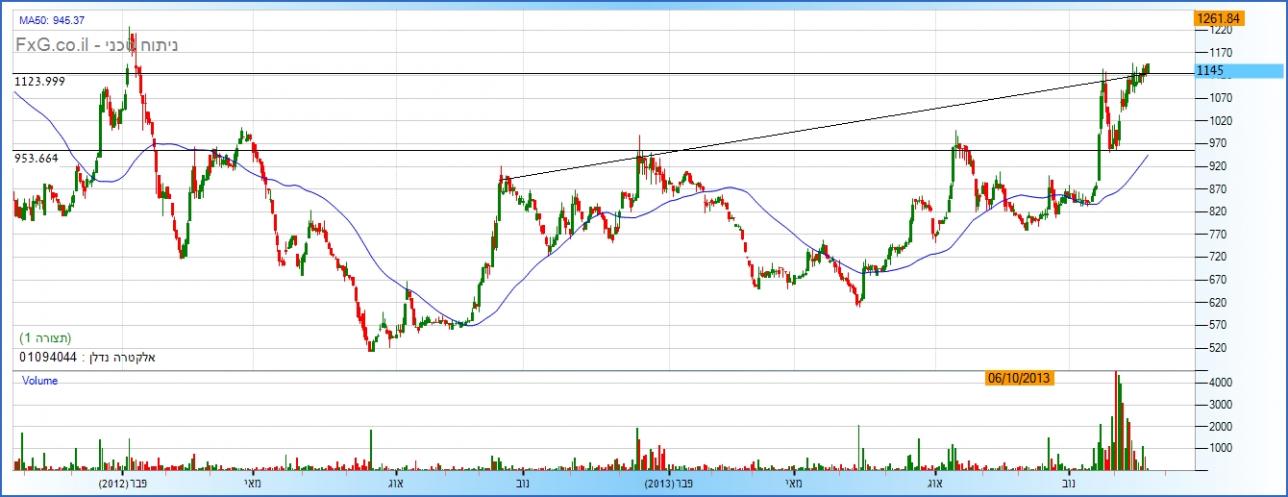Open the FxG.co.il watermark link
This screenshot has width=1288, height=497.
54,45
